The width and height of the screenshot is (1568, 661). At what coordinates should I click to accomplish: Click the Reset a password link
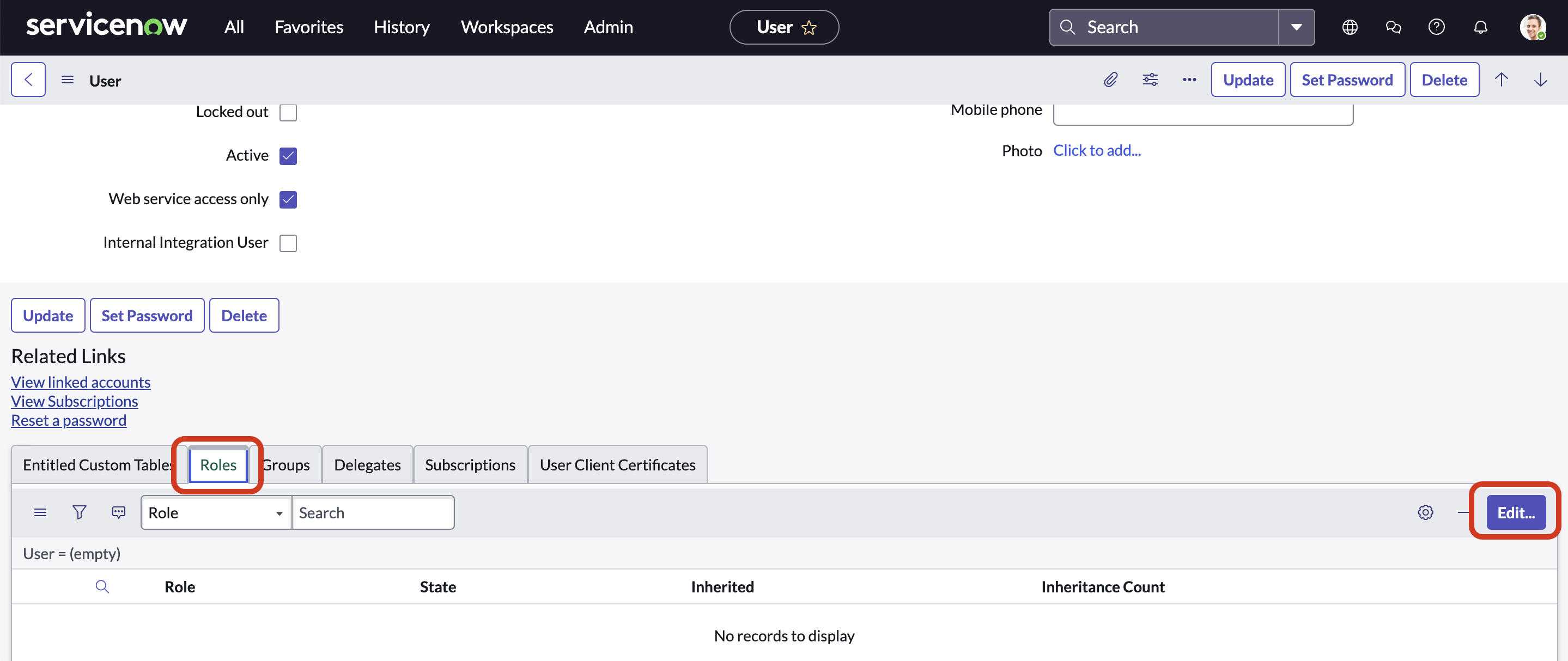point(68,419)
